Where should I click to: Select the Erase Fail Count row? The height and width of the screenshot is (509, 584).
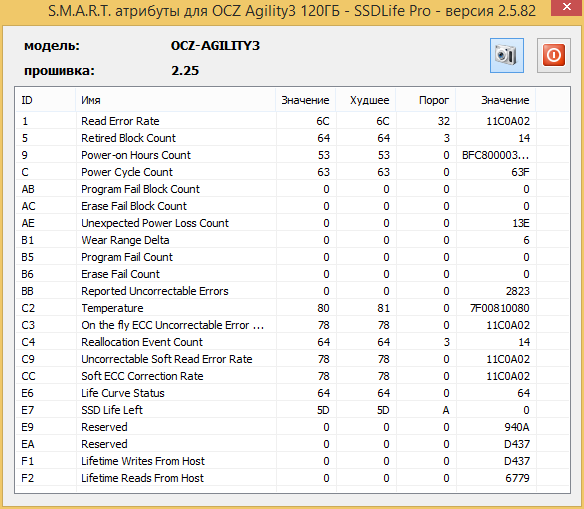click(x=292, y=274)
